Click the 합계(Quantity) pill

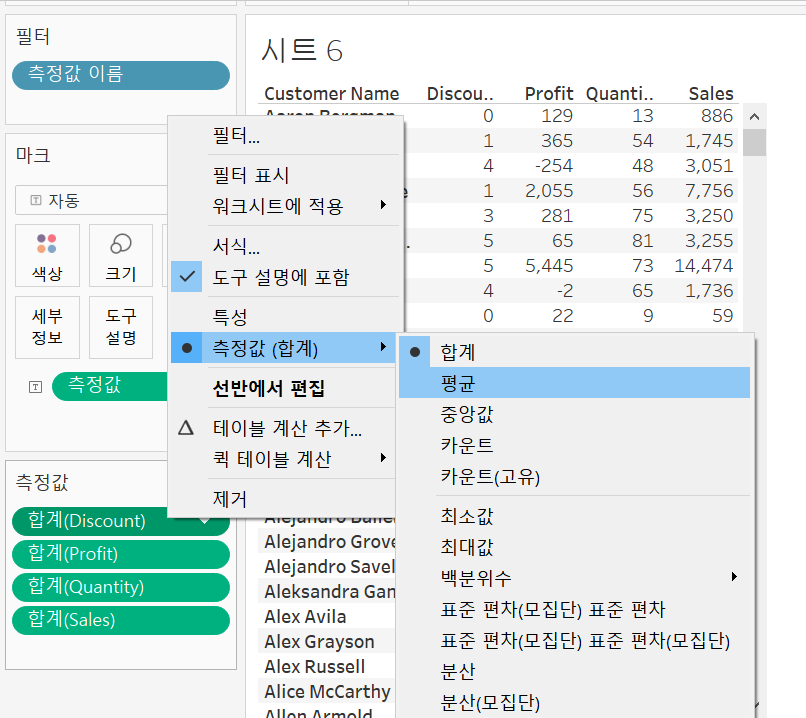[x=121, y=587]
